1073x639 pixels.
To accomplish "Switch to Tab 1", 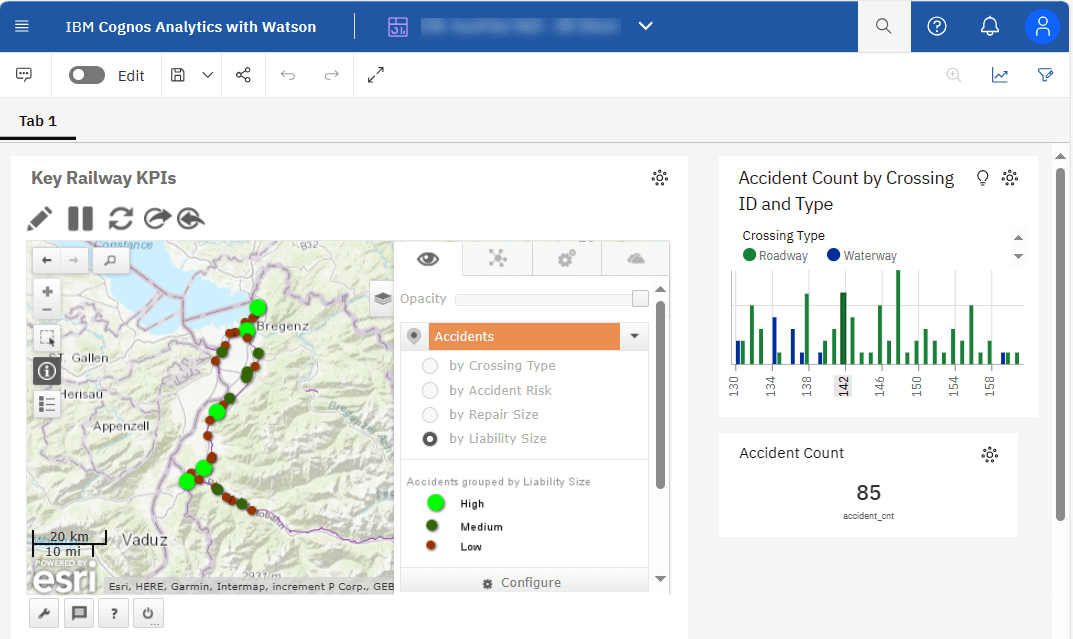I will click(38, 121).
